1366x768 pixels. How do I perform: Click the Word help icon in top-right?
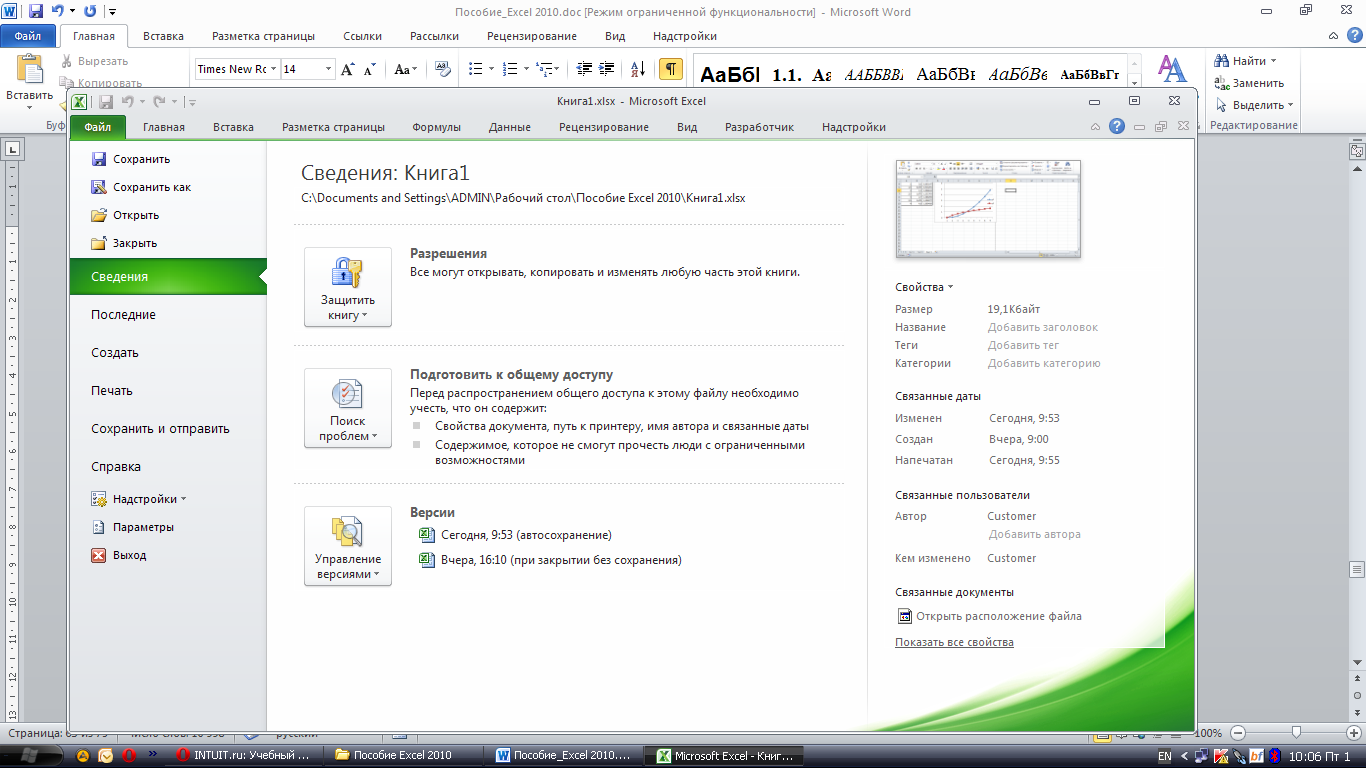pyautogui.click(x=1356, y=36)
